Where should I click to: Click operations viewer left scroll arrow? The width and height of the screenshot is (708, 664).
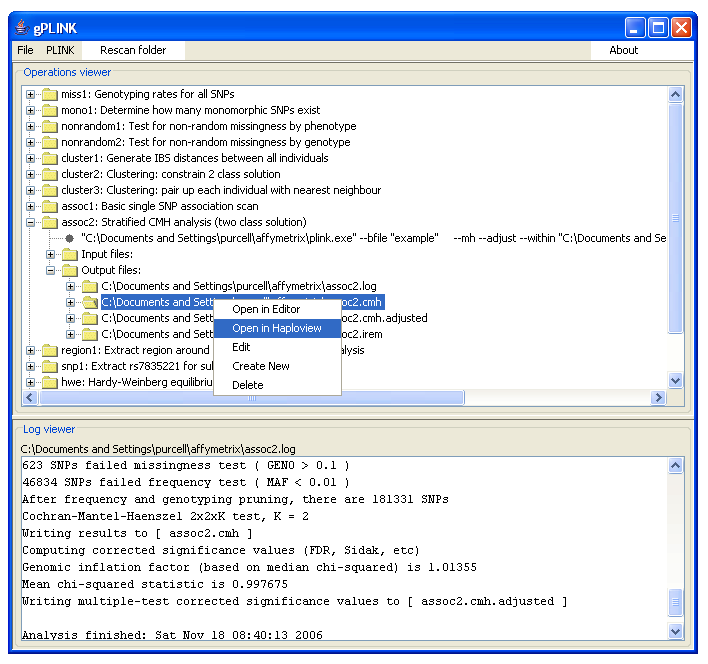tap(30, 398)
